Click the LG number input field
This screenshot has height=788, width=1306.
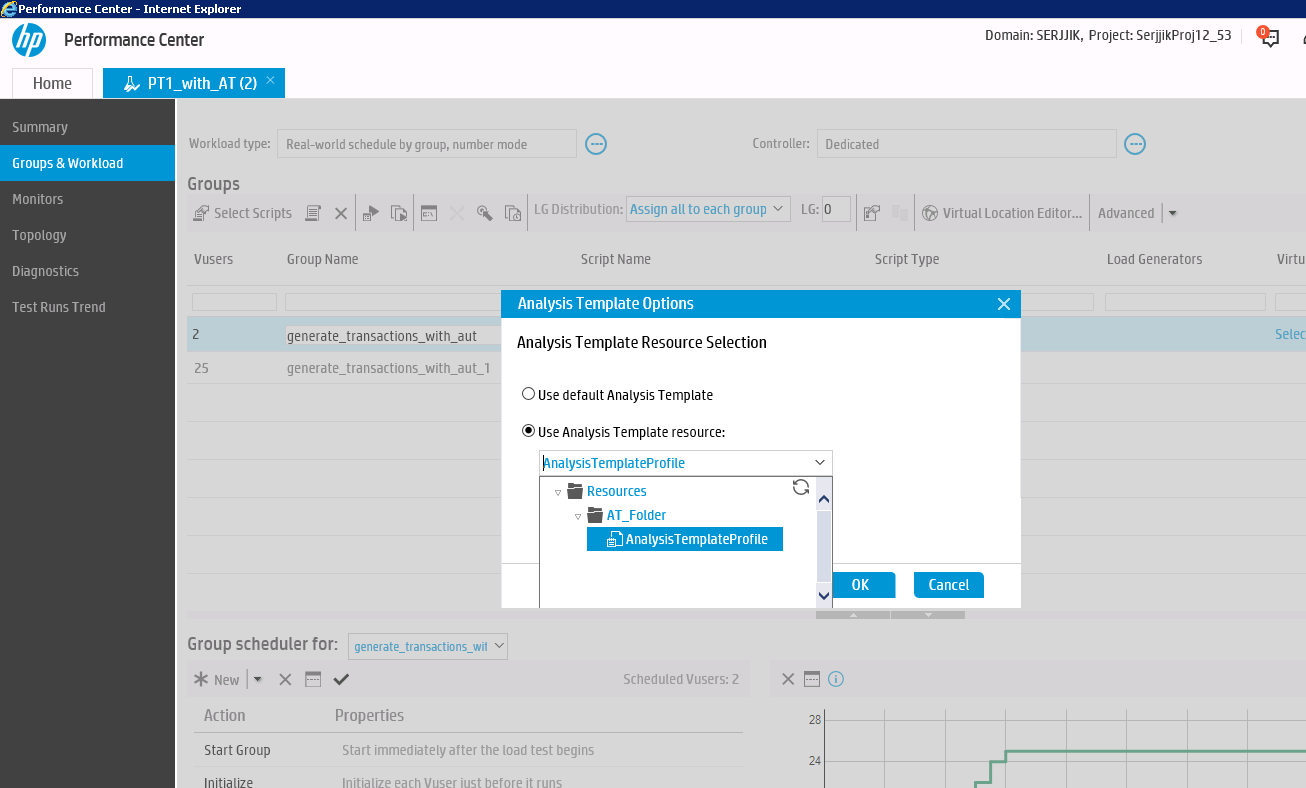(x=836, y=209)
